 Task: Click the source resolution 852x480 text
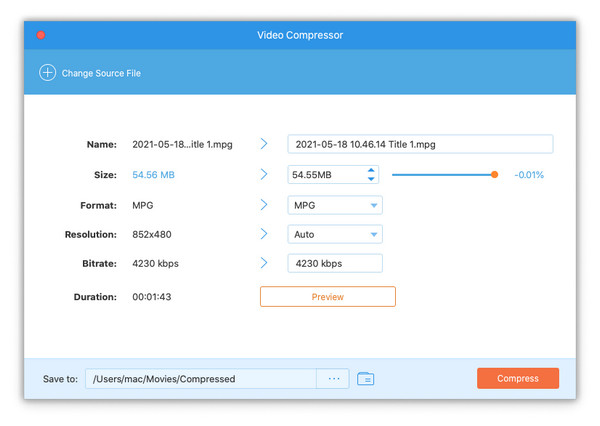[x=152, y=235]
